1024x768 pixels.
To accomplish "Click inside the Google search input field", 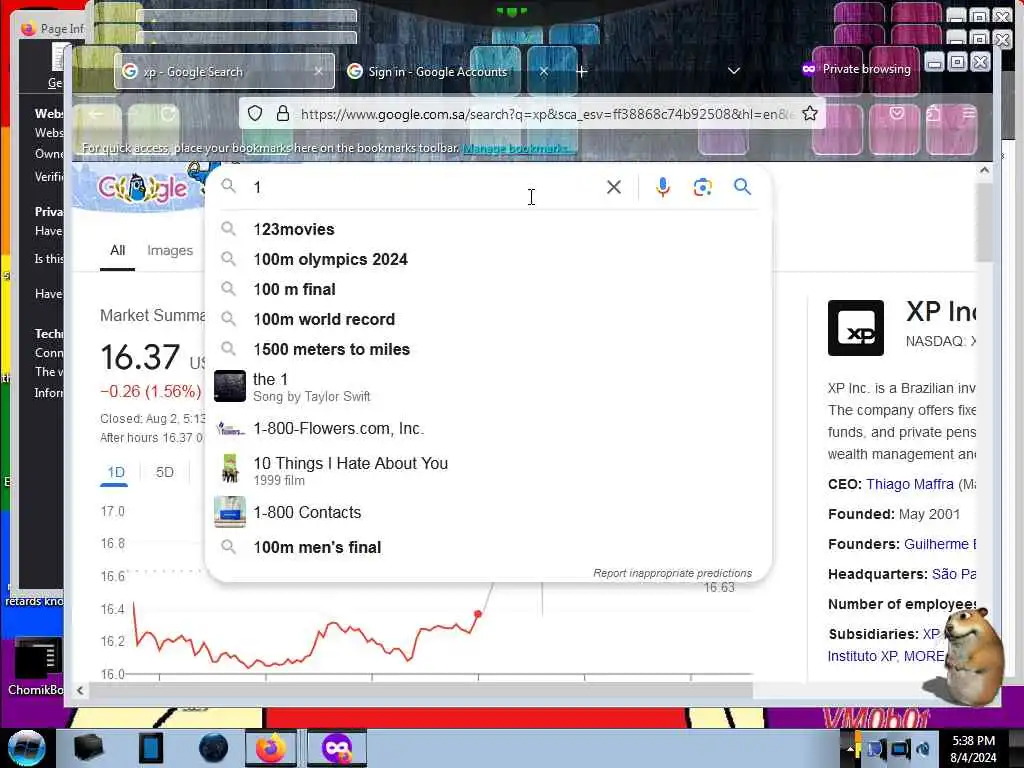I will click(424, 187).
